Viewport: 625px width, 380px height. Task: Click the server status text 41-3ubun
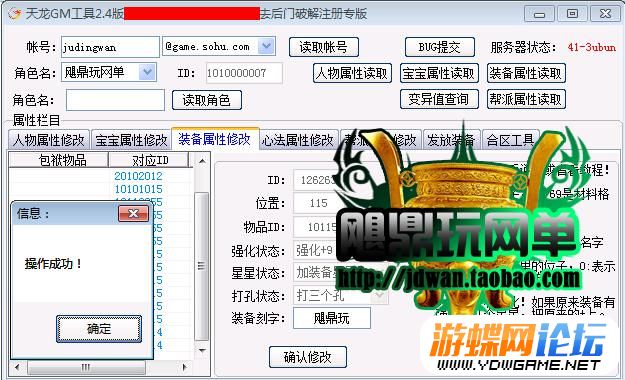(592, 47)
